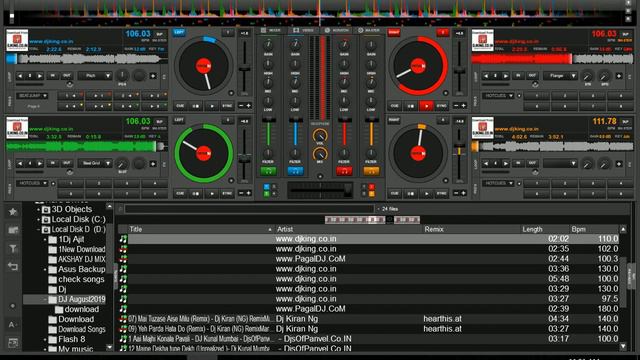This screenshot has height=360, width=640.
Task: Click the effect plus icon on bottom-left green deck
Action: 153,164
